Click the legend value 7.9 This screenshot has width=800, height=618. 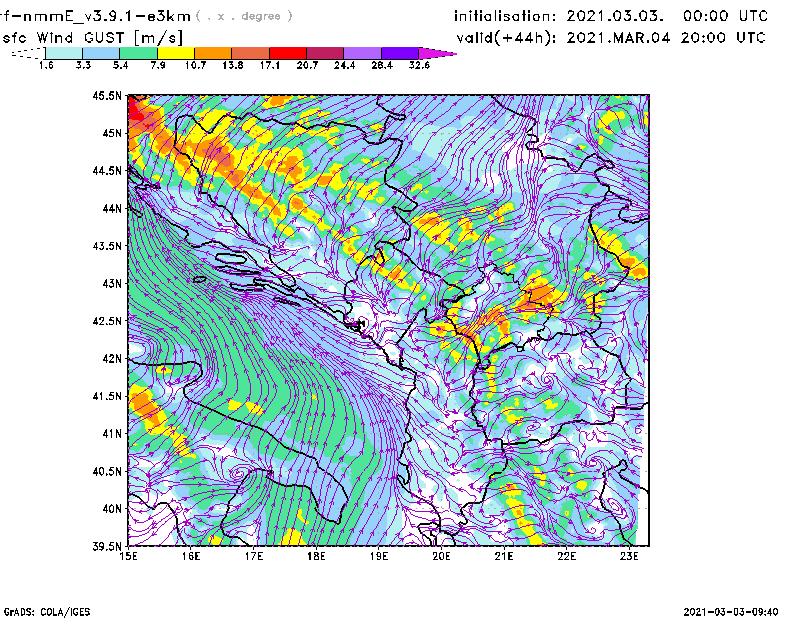158,65
